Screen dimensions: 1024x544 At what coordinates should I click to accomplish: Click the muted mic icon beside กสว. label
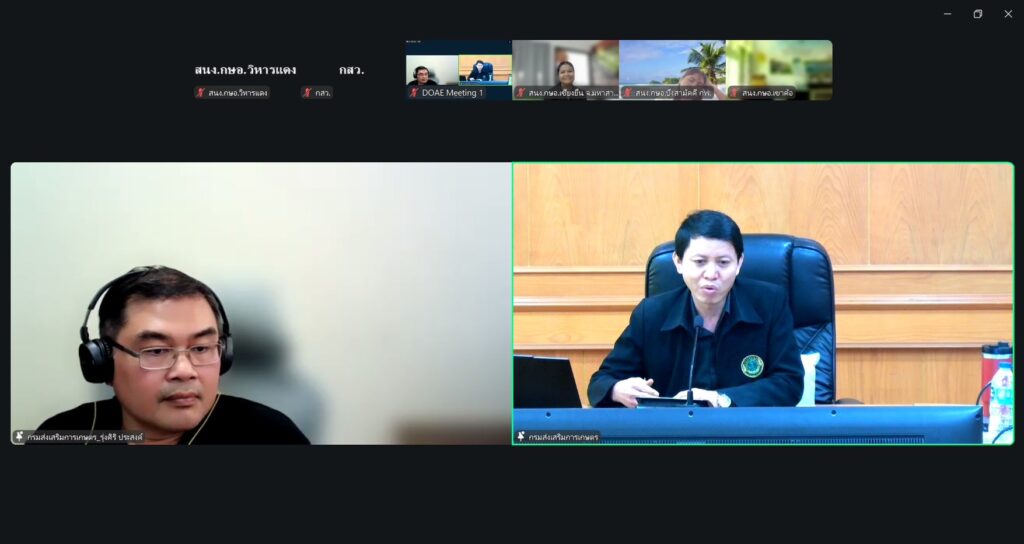click(x=308, y=93)
